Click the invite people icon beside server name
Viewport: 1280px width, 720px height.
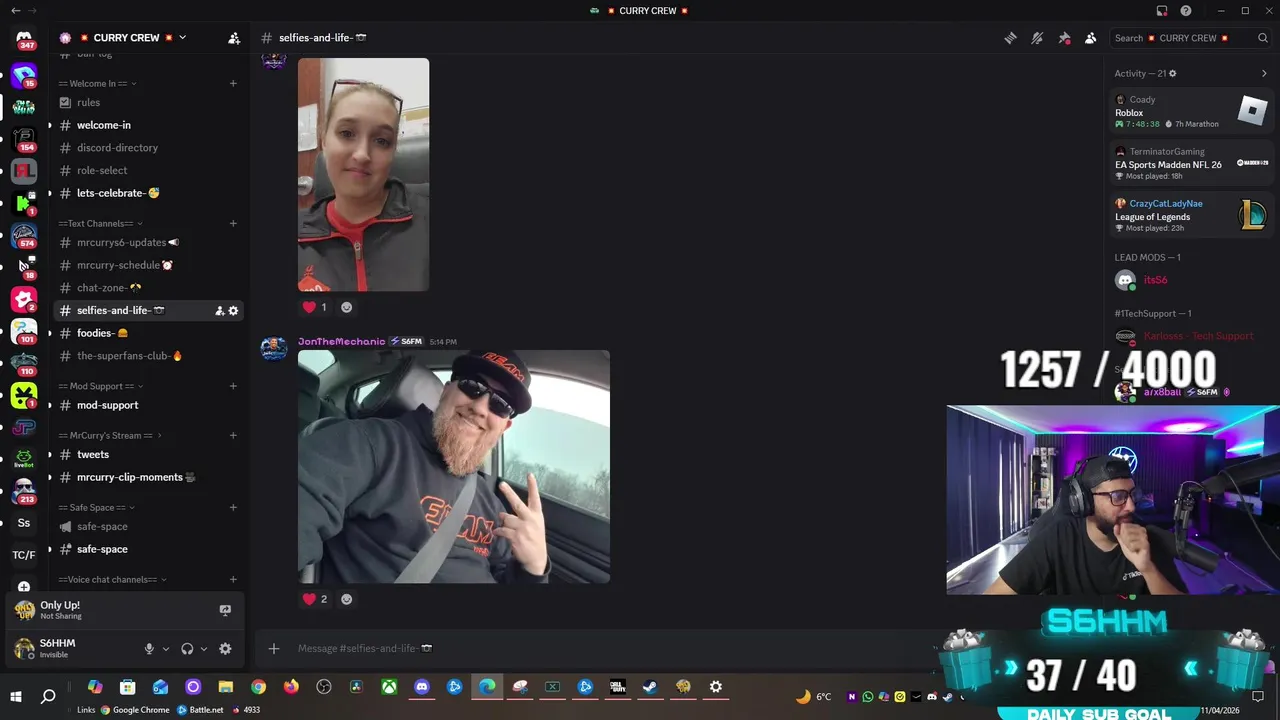[234, 38]
